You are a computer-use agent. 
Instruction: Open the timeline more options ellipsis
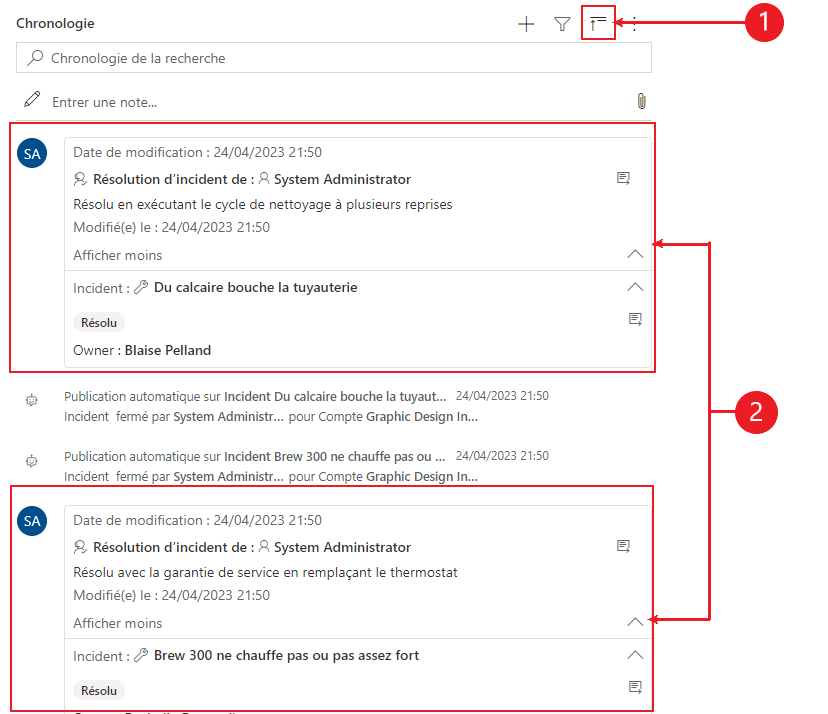click(x=634, y=24)
